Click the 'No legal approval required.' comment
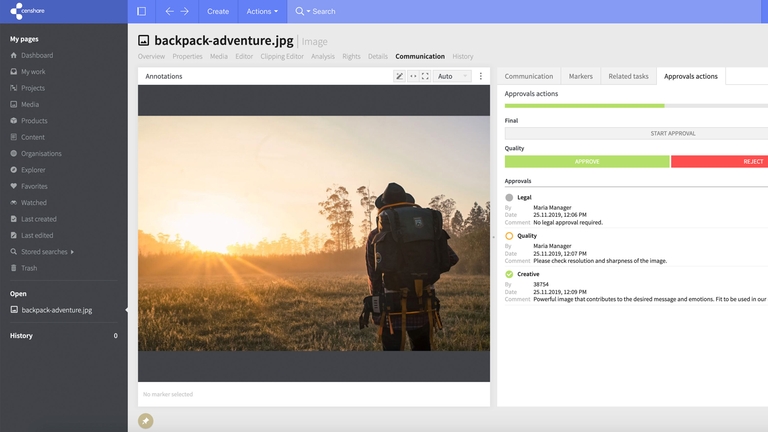 (x=568, y=222)
